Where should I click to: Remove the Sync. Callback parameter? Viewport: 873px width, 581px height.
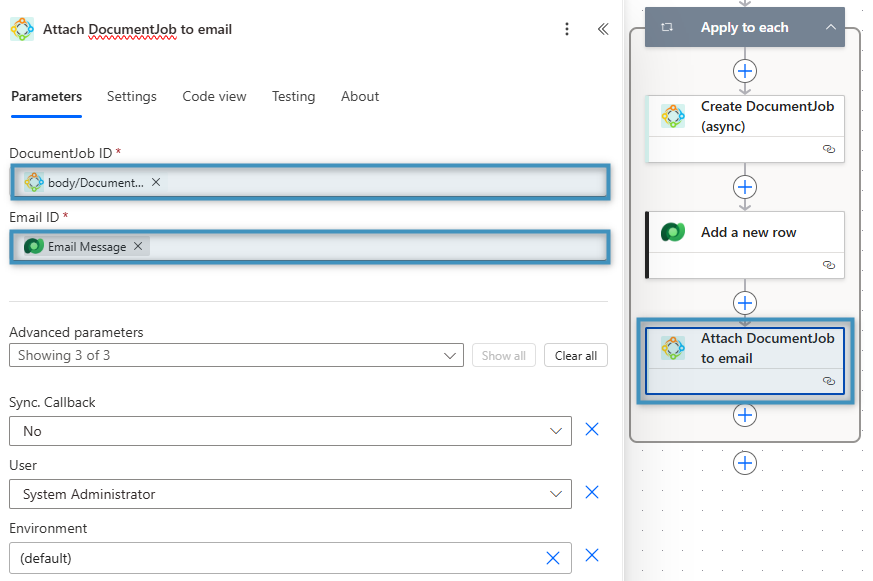[591, 430]
